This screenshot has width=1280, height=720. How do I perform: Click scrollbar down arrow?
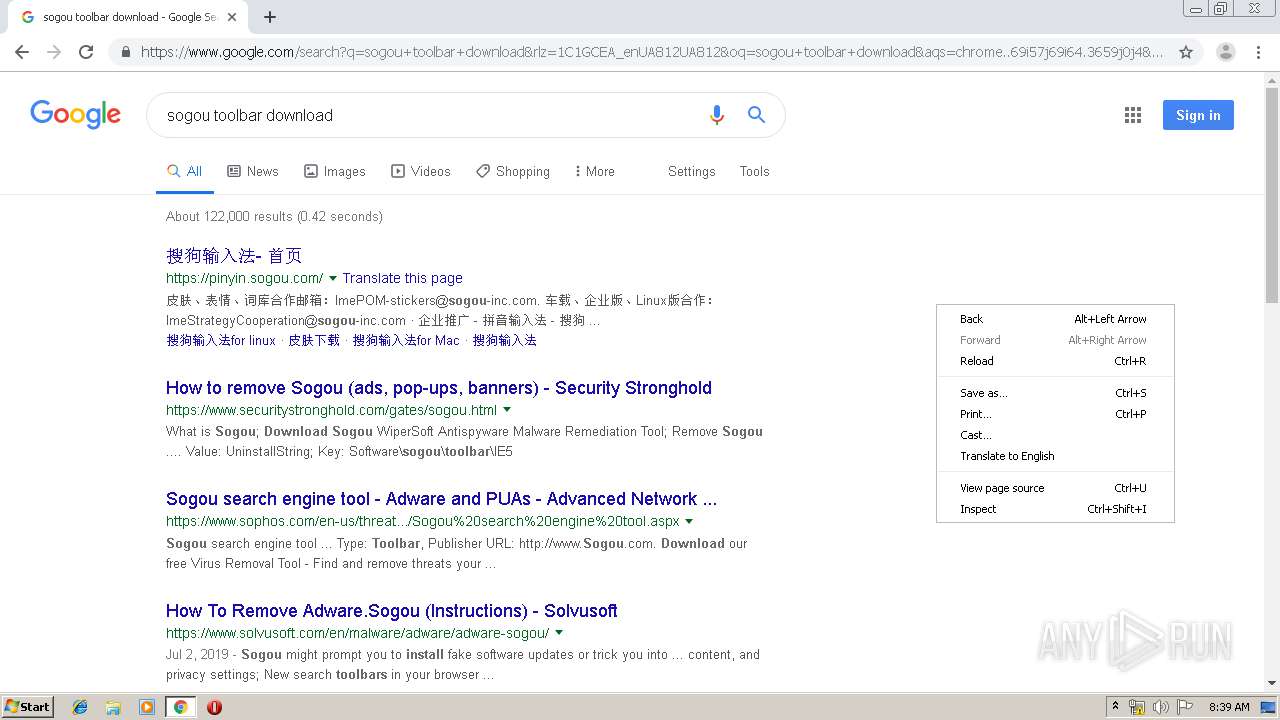[x=1272, y=684]
